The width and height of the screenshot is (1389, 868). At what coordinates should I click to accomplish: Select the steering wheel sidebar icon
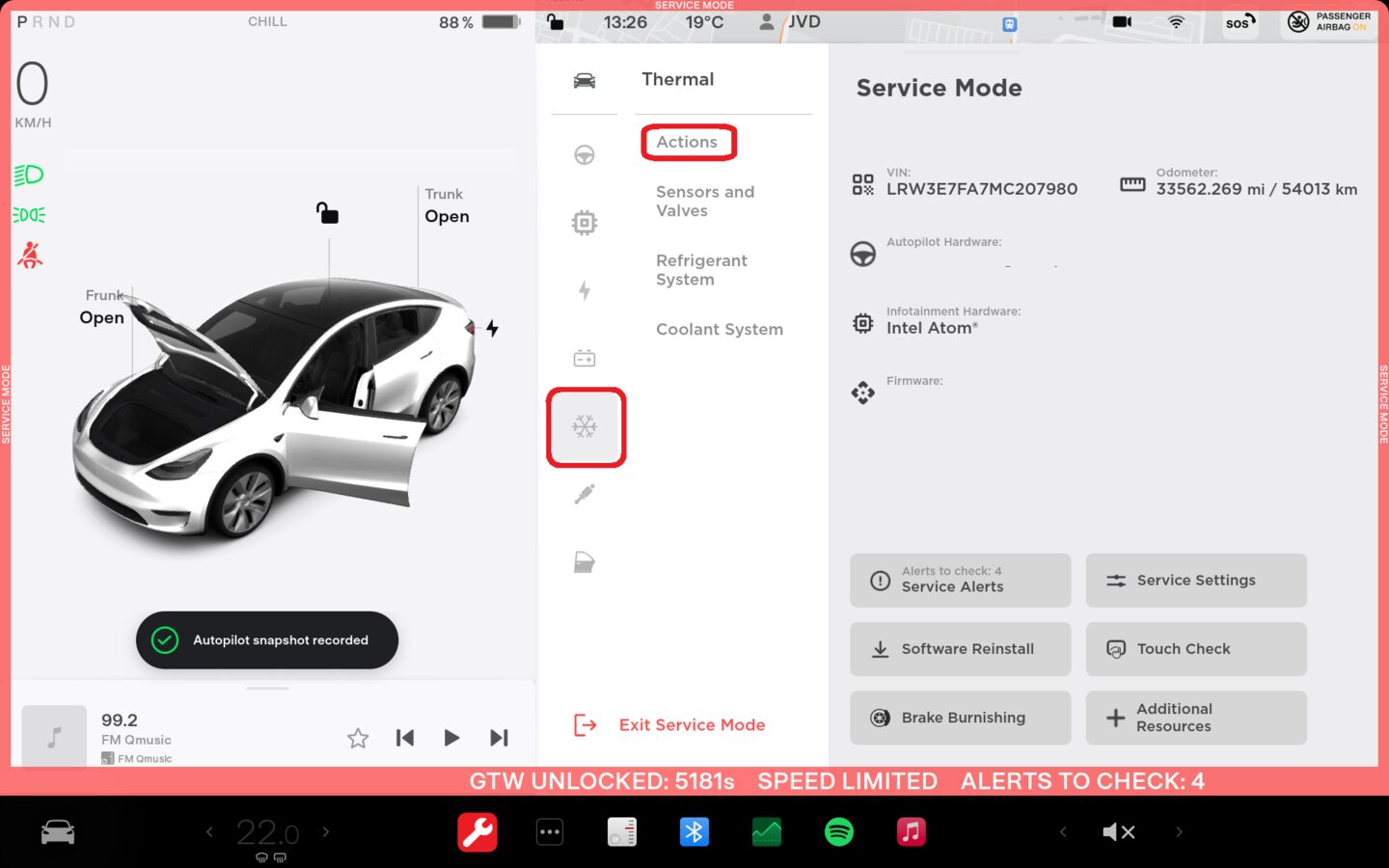585,154
